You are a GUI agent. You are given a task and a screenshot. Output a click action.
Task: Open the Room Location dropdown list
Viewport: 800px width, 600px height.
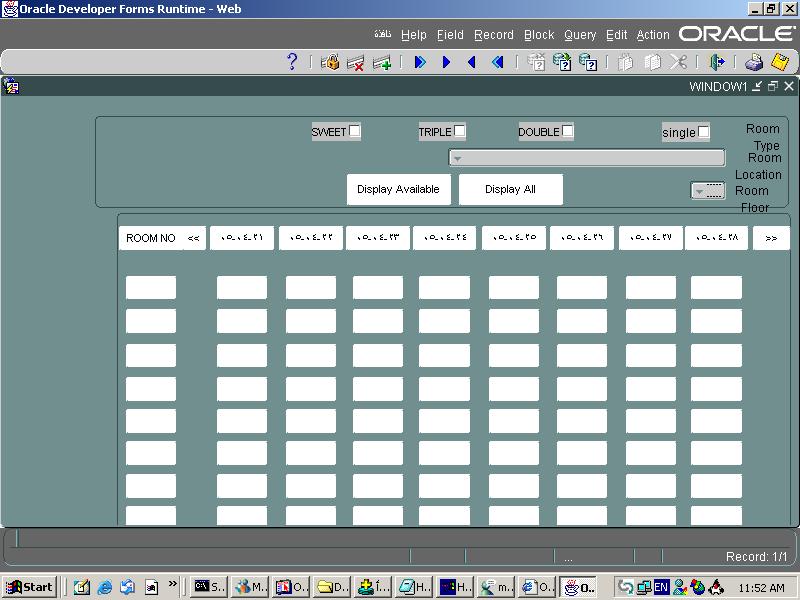click(457, 158)
